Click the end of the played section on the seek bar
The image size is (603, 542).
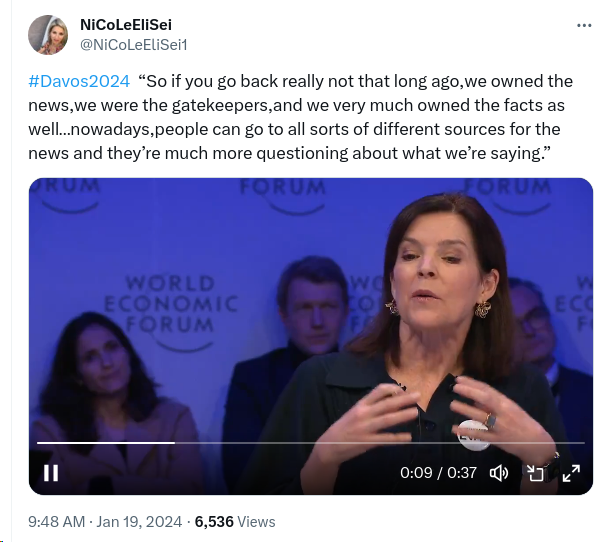pyautogui.click(x=173, y=442)
